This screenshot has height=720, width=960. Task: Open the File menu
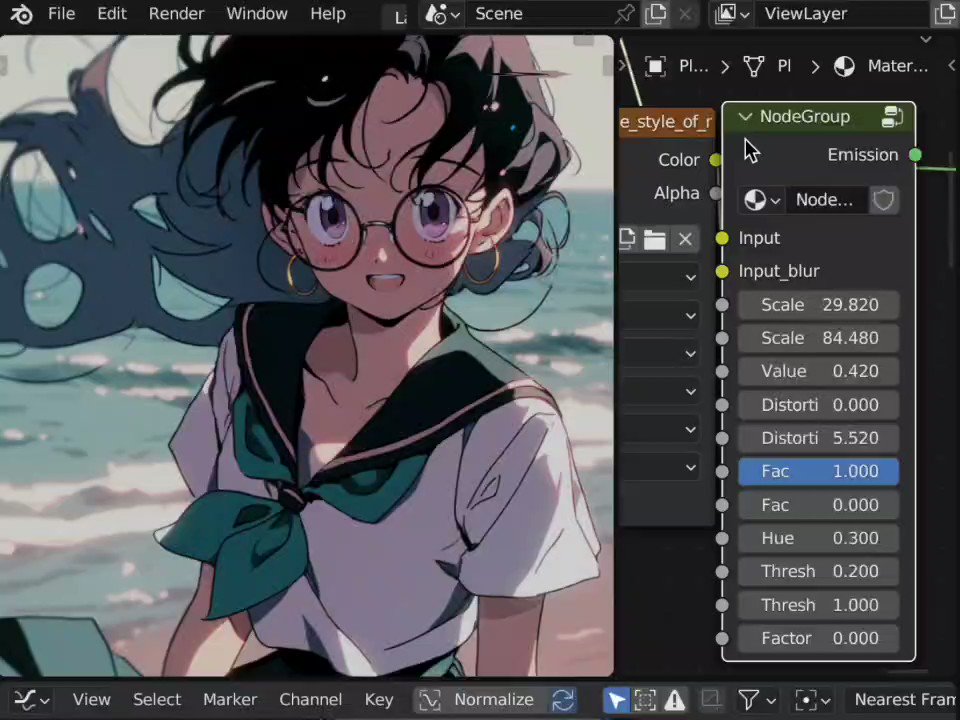tap(61, 13)
